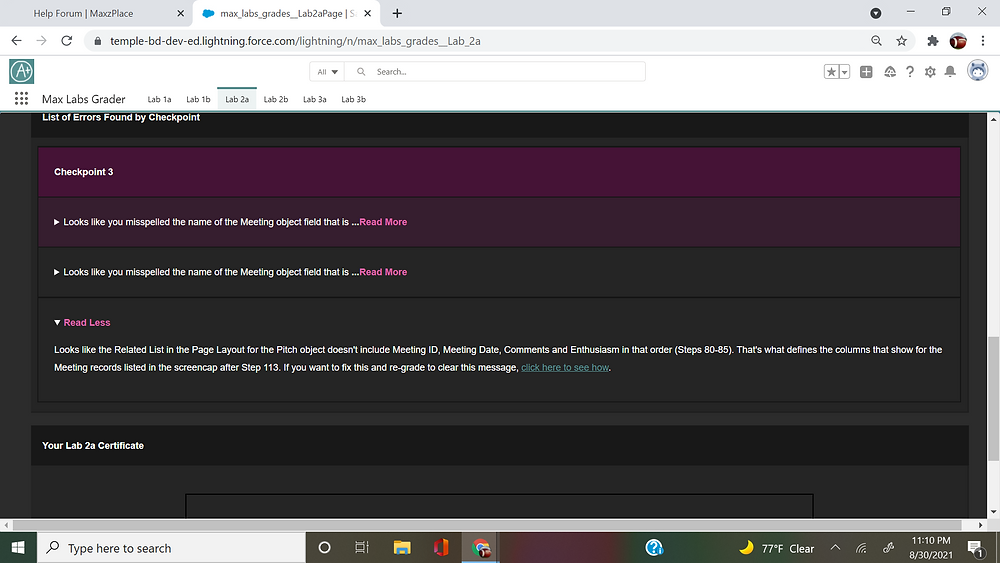
Task: Close the max_labs_grades Lab2aPage tab
Action: point(367,13)
